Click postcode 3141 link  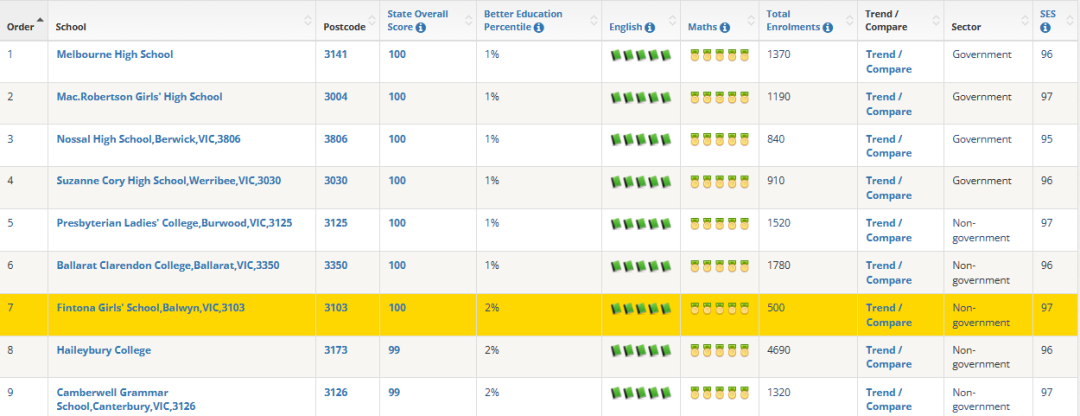(x=335, y=54)
